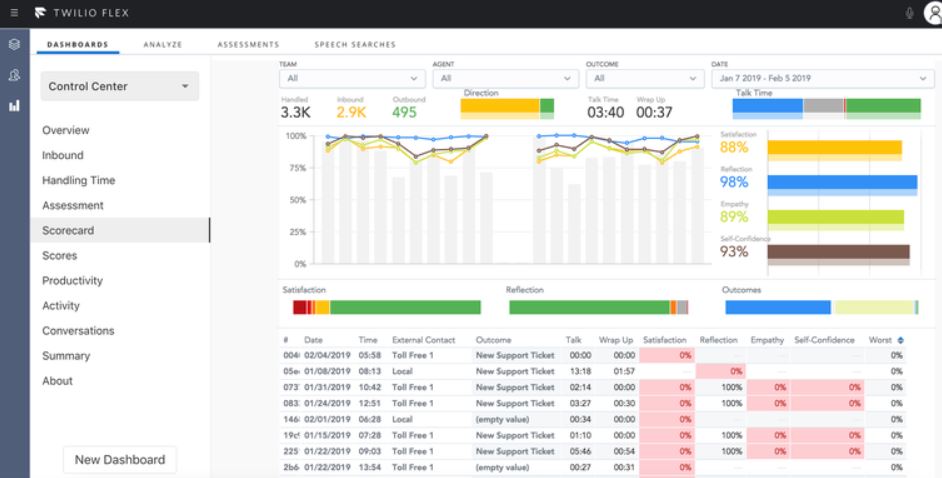Click the Wrap Up 00:37 value
This screenshot has height=478, width=942.
pyautogui.click(x=654, y=112)
